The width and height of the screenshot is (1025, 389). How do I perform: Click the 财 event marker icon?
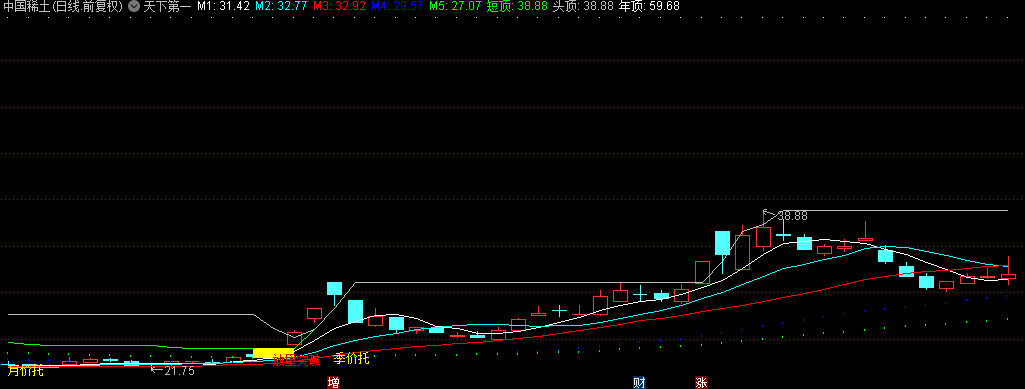[639, 382]
